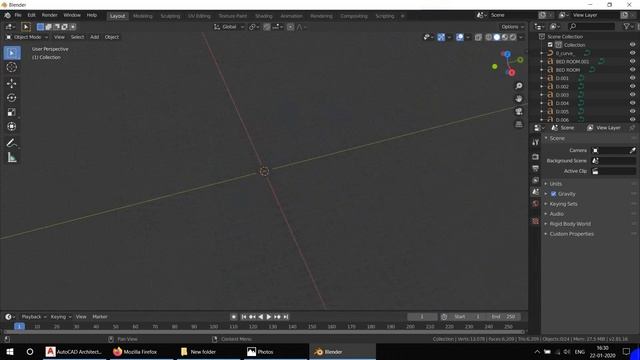
Task: Toggle viewport gizmos button
Action: [x=441, y=37]
